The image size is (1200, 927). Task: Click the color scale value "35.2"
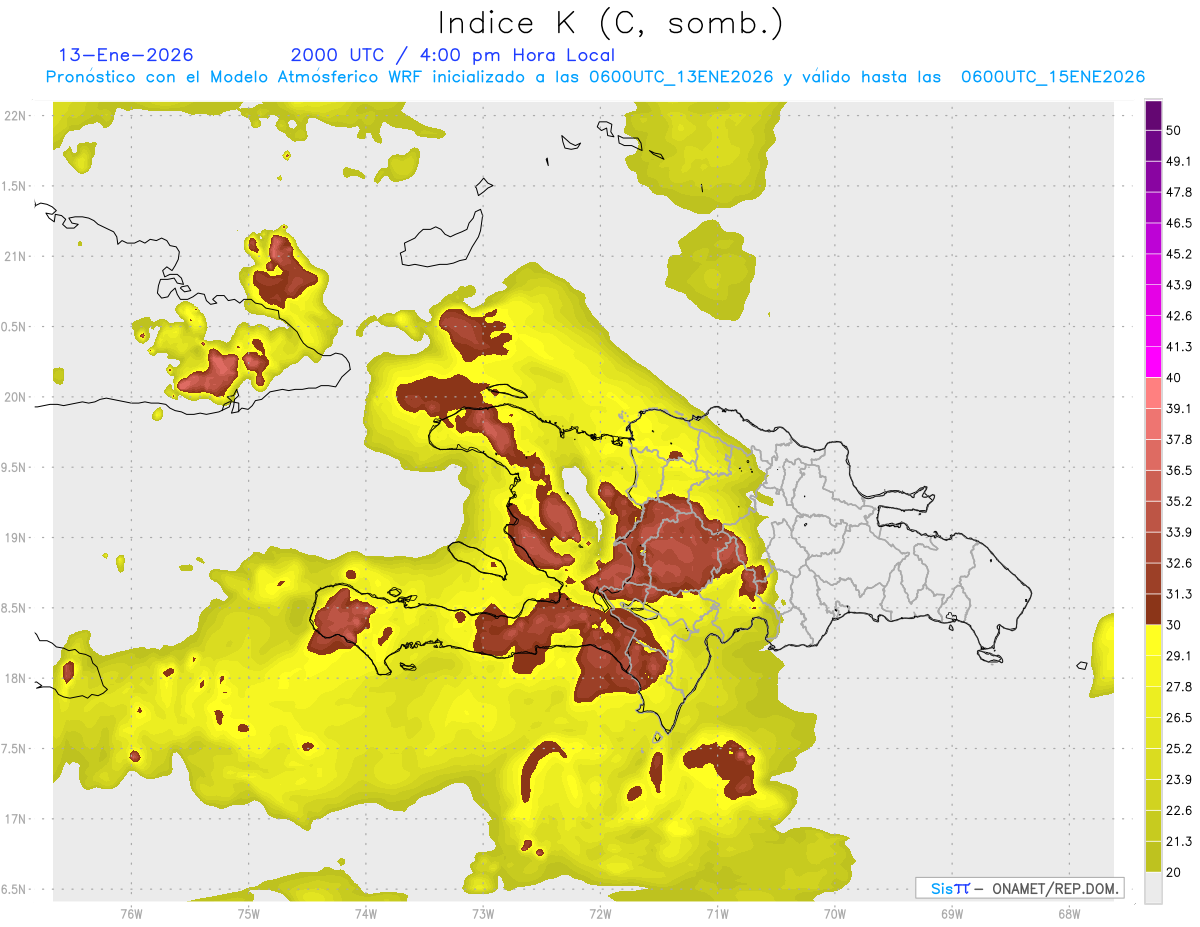[x=1179, y=501]
